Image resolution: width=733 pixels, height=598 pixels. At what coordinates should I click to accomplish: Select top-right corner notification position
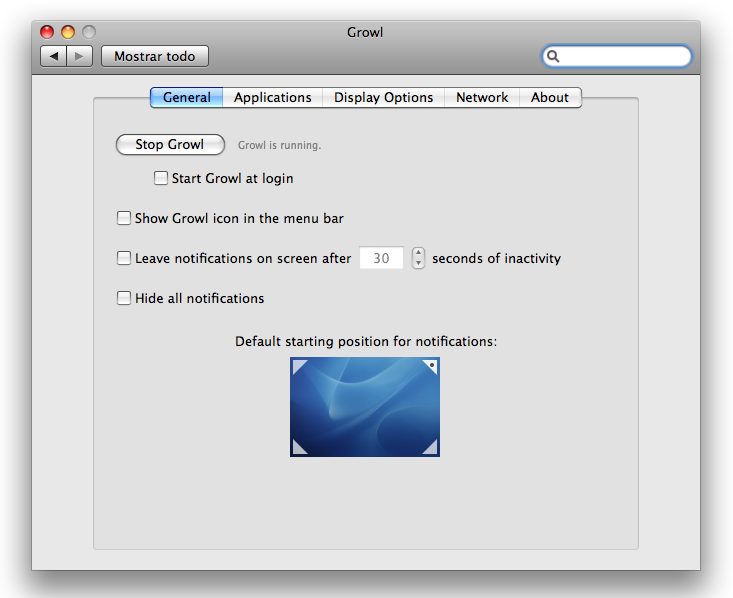coord(430,367)
